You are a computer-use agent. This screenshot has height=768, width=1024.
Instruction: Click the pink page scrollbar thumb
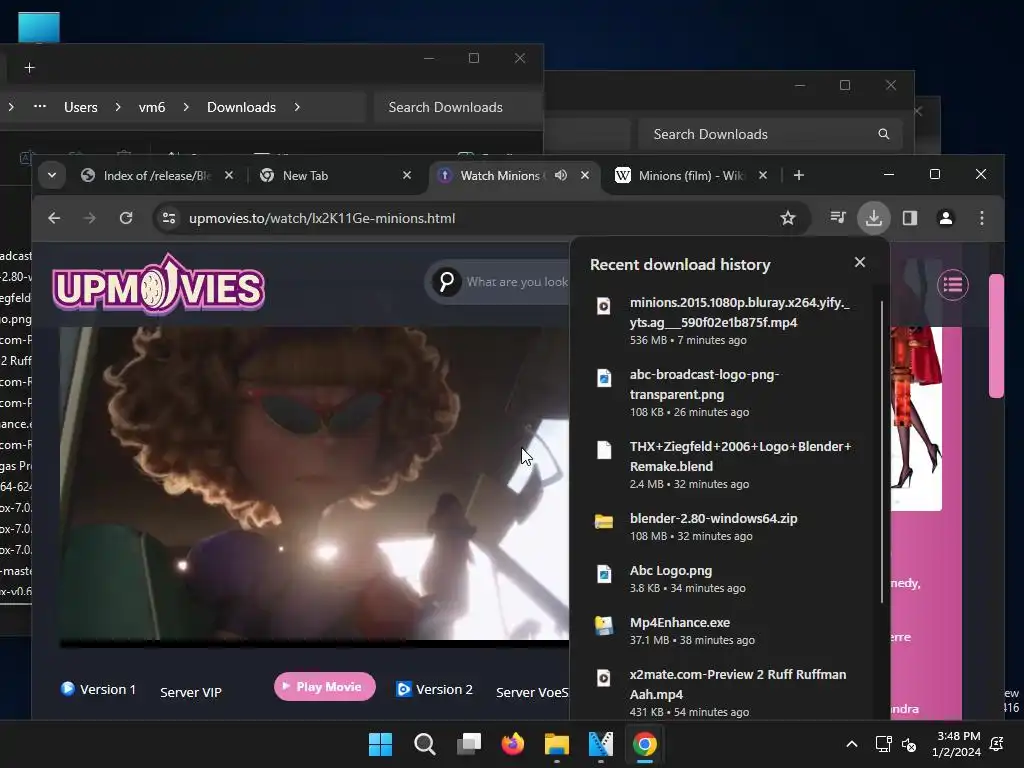[996, 336]
